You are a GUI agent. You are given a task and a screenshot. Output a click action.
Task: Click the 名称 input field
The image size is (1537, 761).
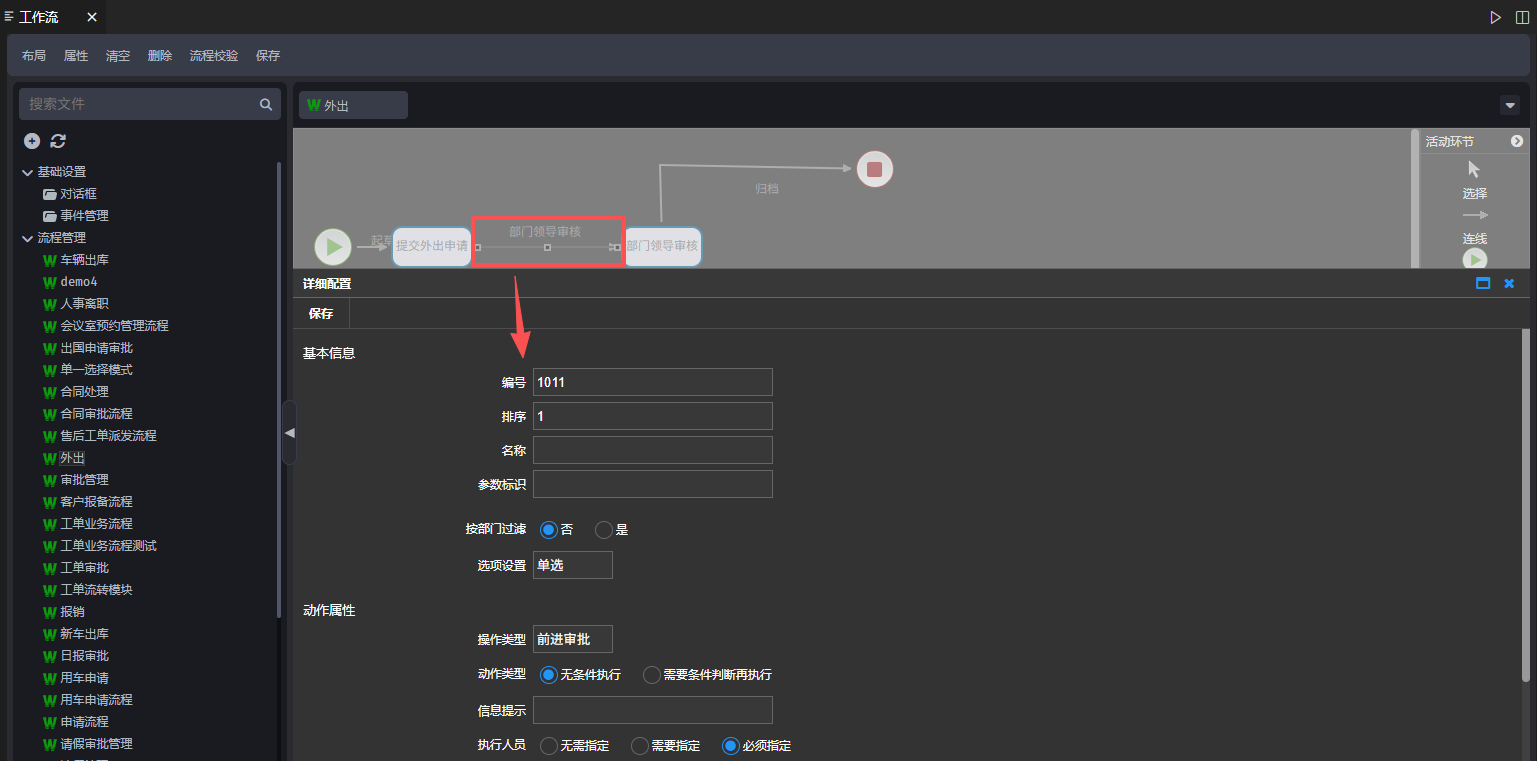tap(652, 450)
